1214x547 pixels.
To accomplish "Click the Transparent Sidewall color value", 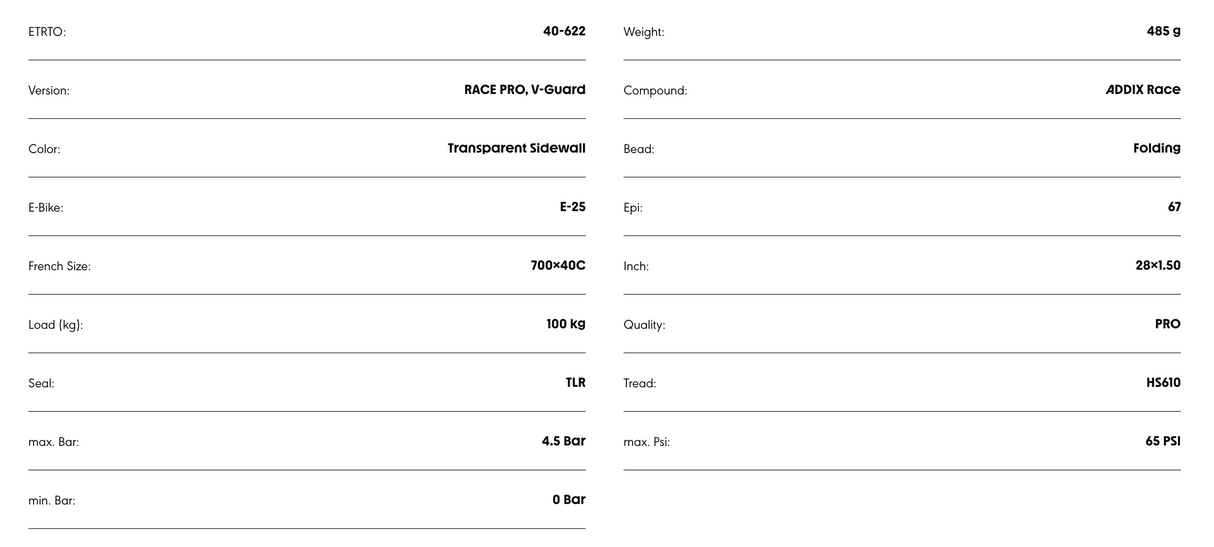I will coord(516,148).
